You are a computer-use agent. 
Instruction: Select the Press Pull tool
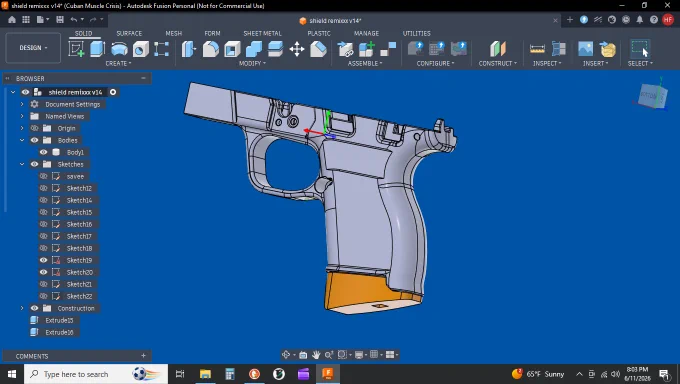pyautogui.click(x=189, y=49)
